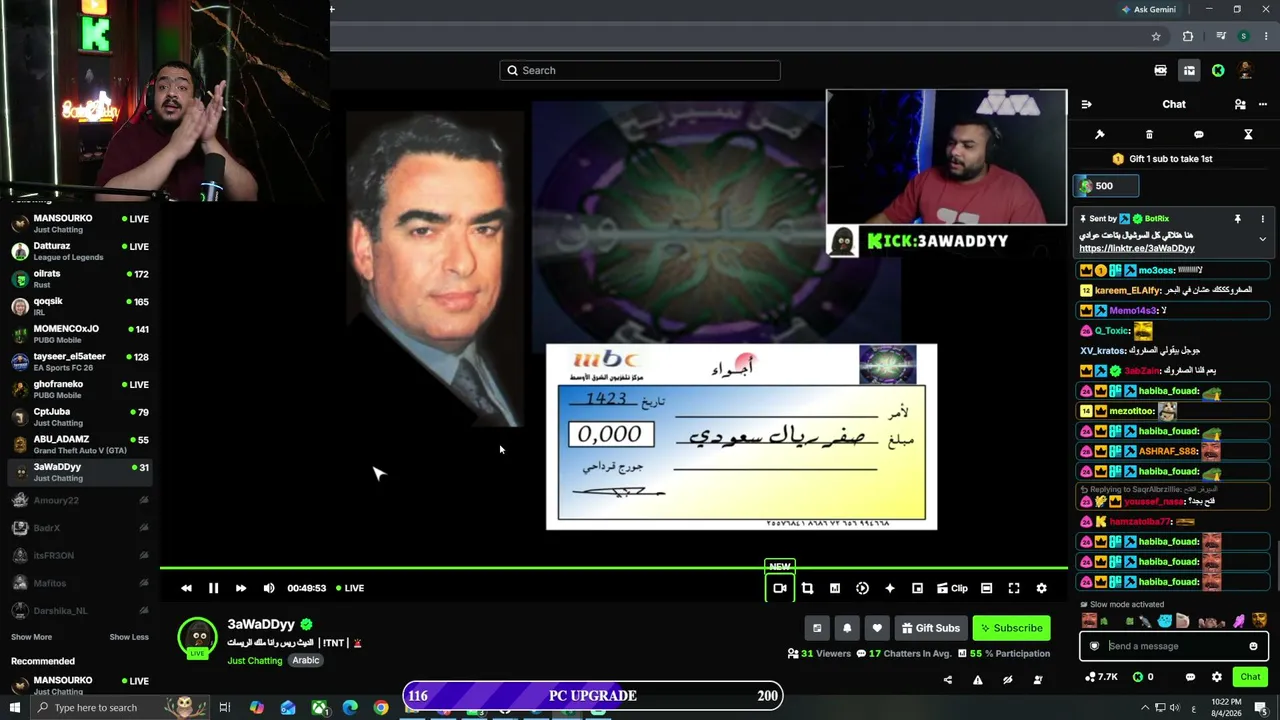Open chat settings gear below input

1216,677
